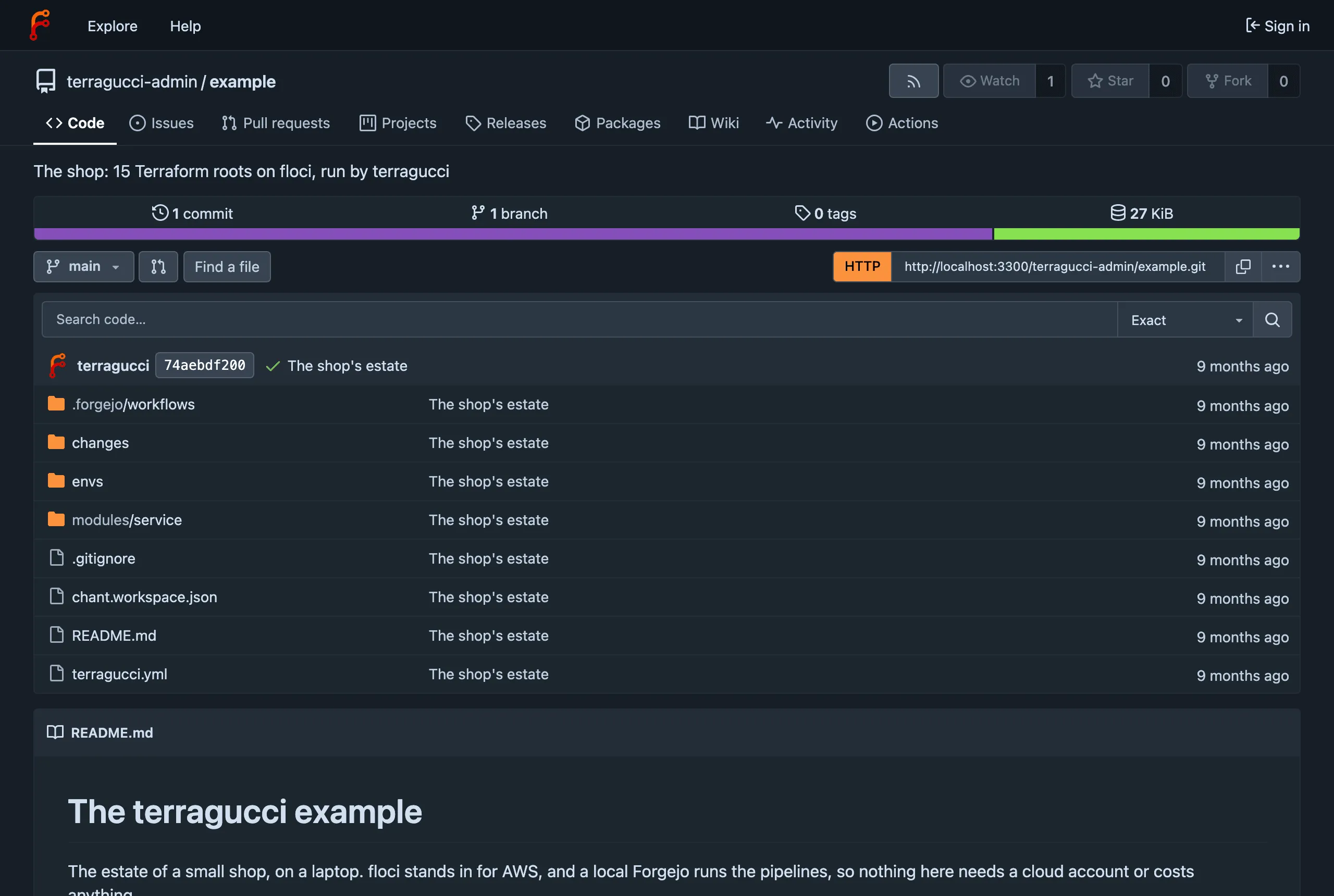Open chant.workspace.json file
Image resolution: width=1334 pixels, height=896 pixels.
coord(144,596)
